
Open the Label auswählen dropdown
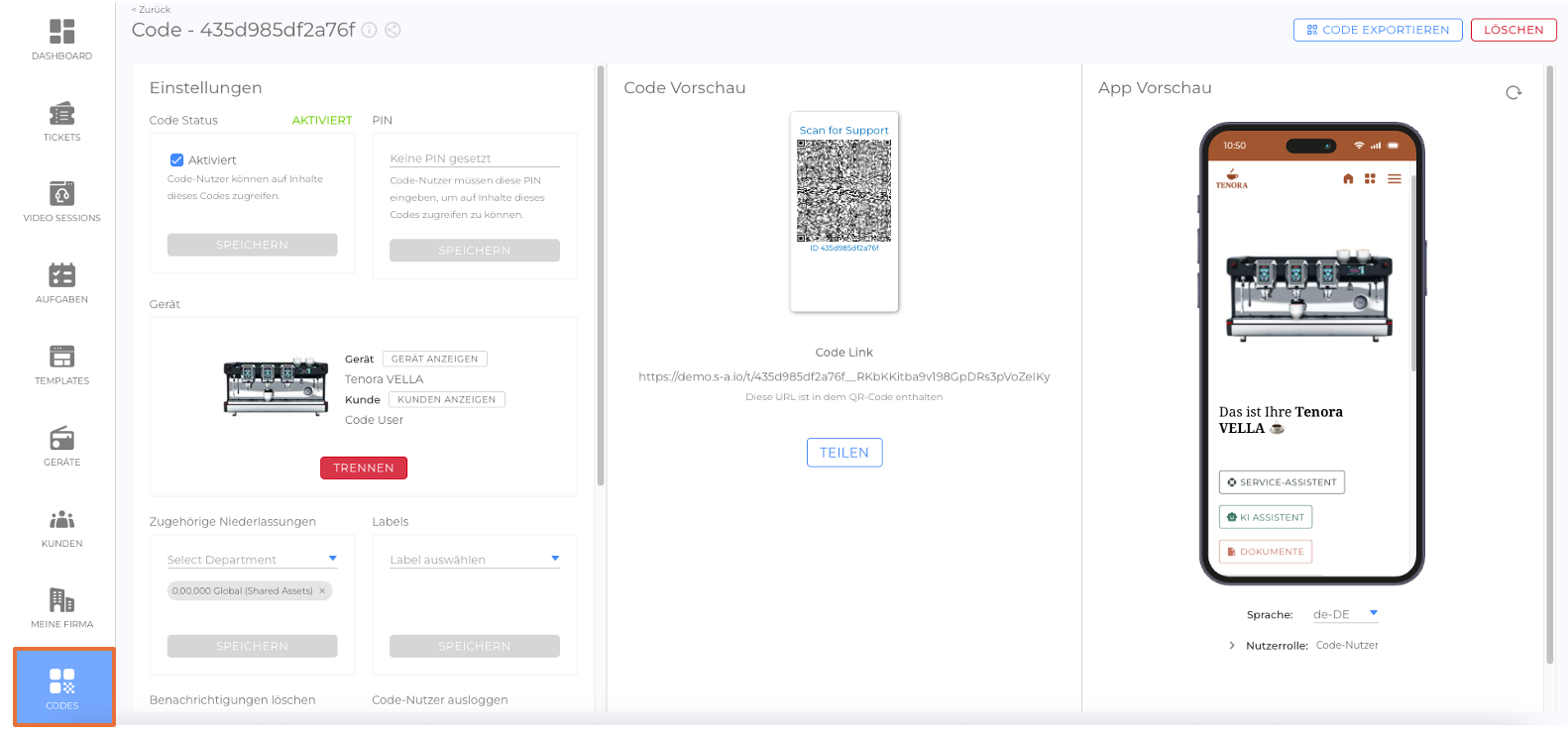click(474, 560)
